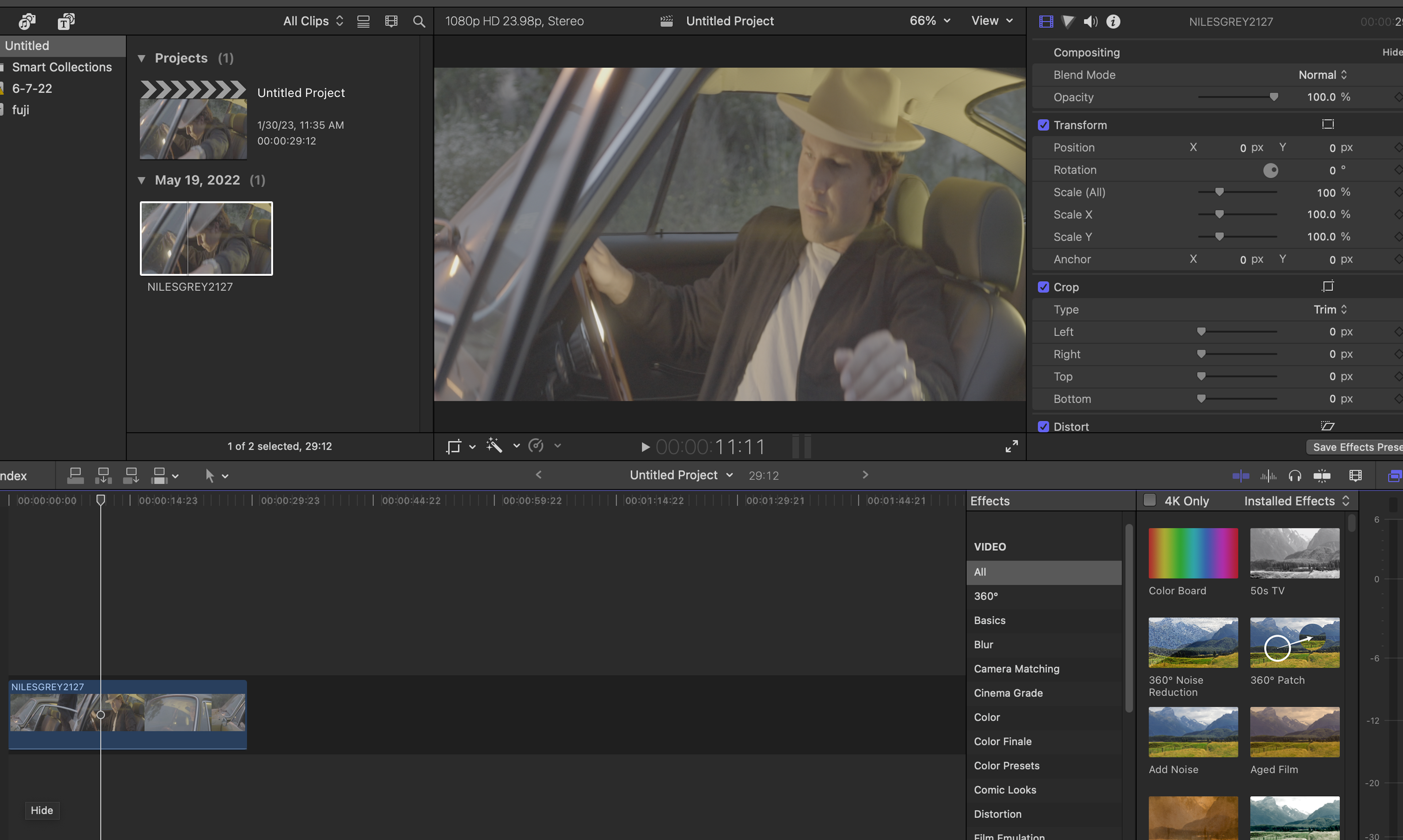The height and width of the screenshot is (840, 1403).
Task: Open the transform tool viewer dropdown
Action: pyautogui.click(x=472, y=447)
